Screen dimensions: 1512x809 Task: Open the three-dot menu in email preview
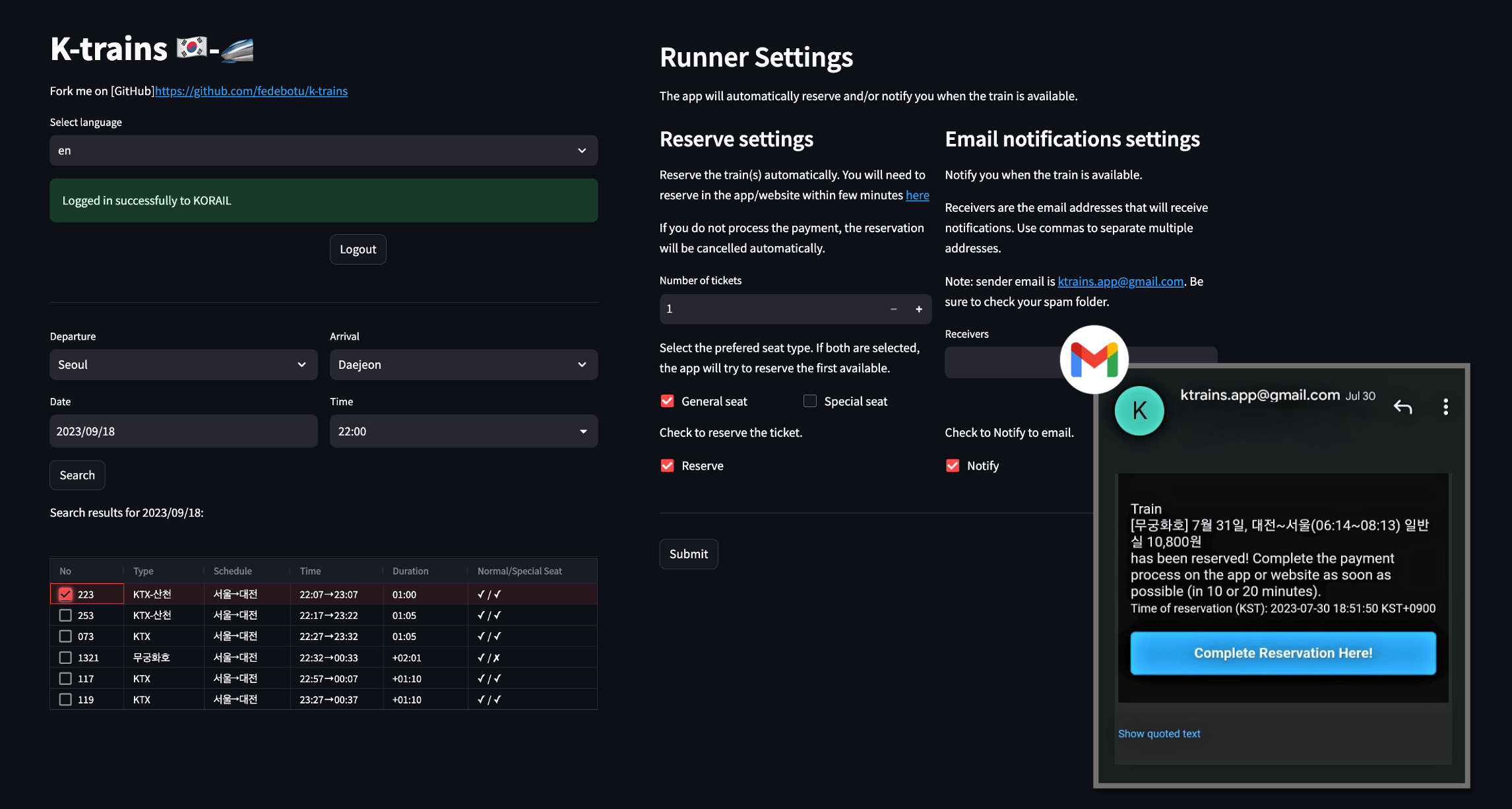1445,406
